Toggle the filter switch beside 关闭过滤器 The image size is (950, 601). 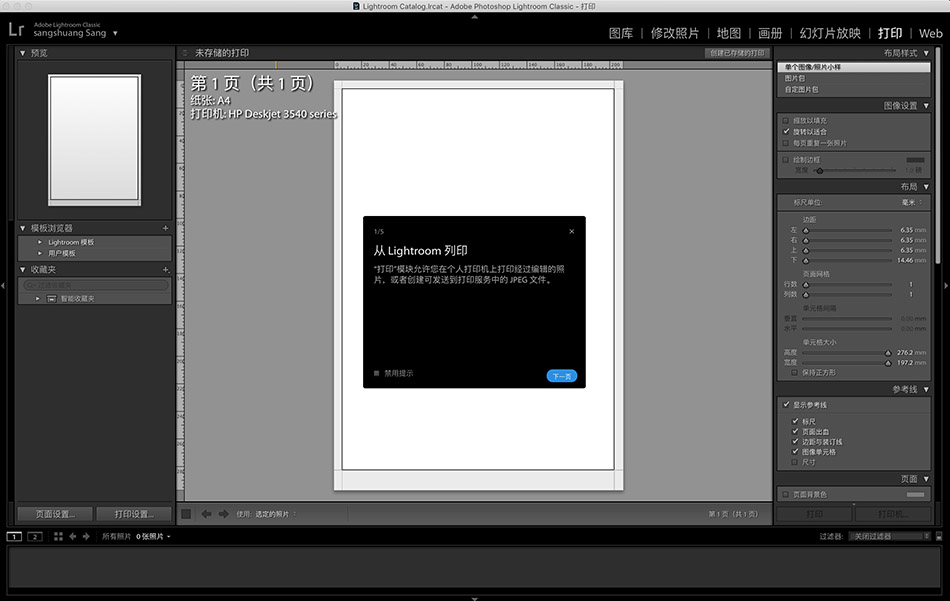[939, 536]
